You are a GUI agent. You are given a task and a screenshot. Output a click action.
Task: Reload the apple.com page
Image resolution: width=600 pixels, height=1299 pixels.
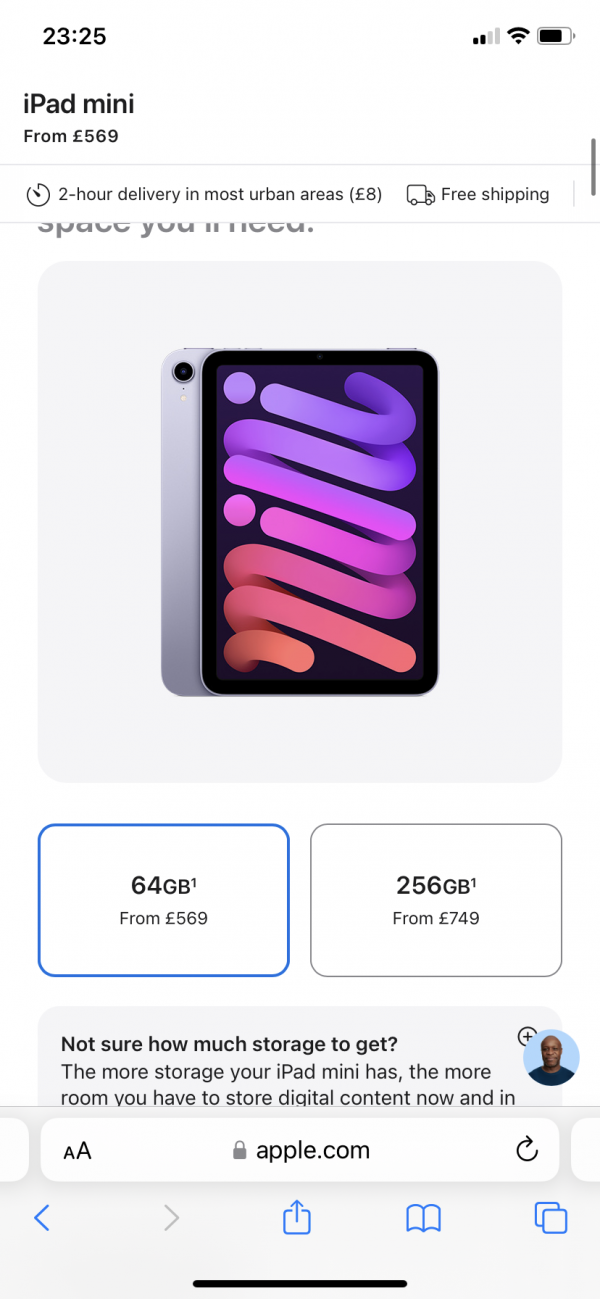click(x=527, y=1150)
